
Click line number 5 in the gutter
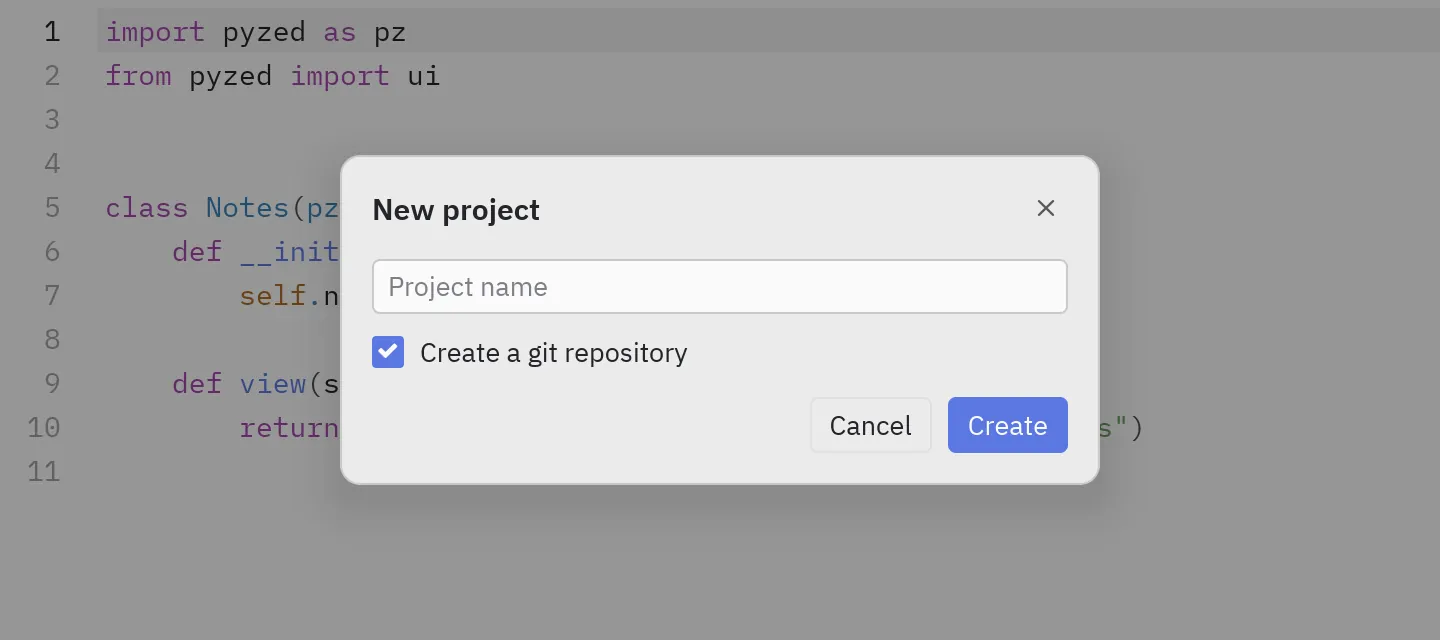(x=52, y=208)
